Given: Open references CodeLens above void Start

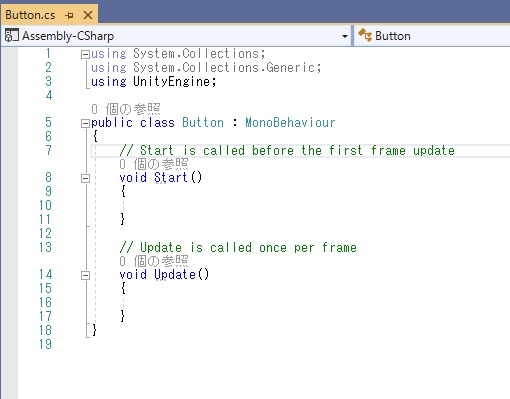Looking at the screenshot, I should [154, 164].
